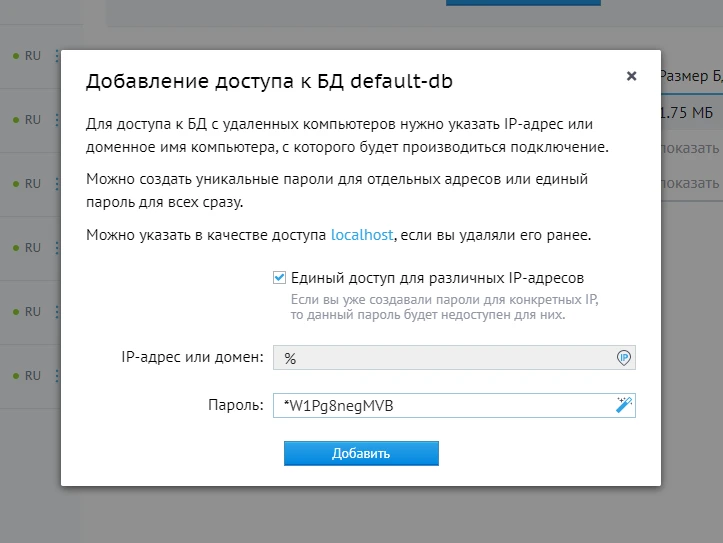Click the Добавить button
This screenshot has width=723, height=543.
[361, 454]
